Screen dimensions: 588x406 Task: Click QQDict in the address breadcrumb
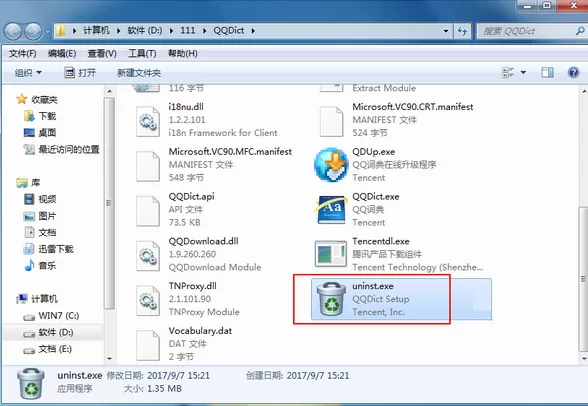pyautogui.click(x=229, y=31)
